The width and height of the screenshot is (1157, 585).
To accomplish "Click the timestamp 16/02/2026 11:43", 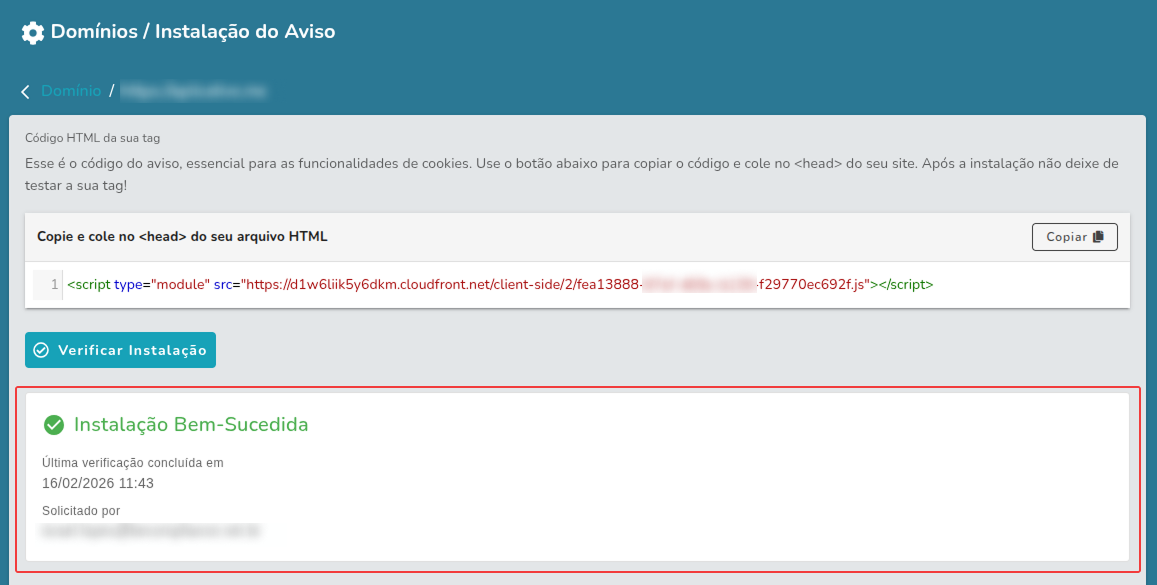I will pos(98,481).
